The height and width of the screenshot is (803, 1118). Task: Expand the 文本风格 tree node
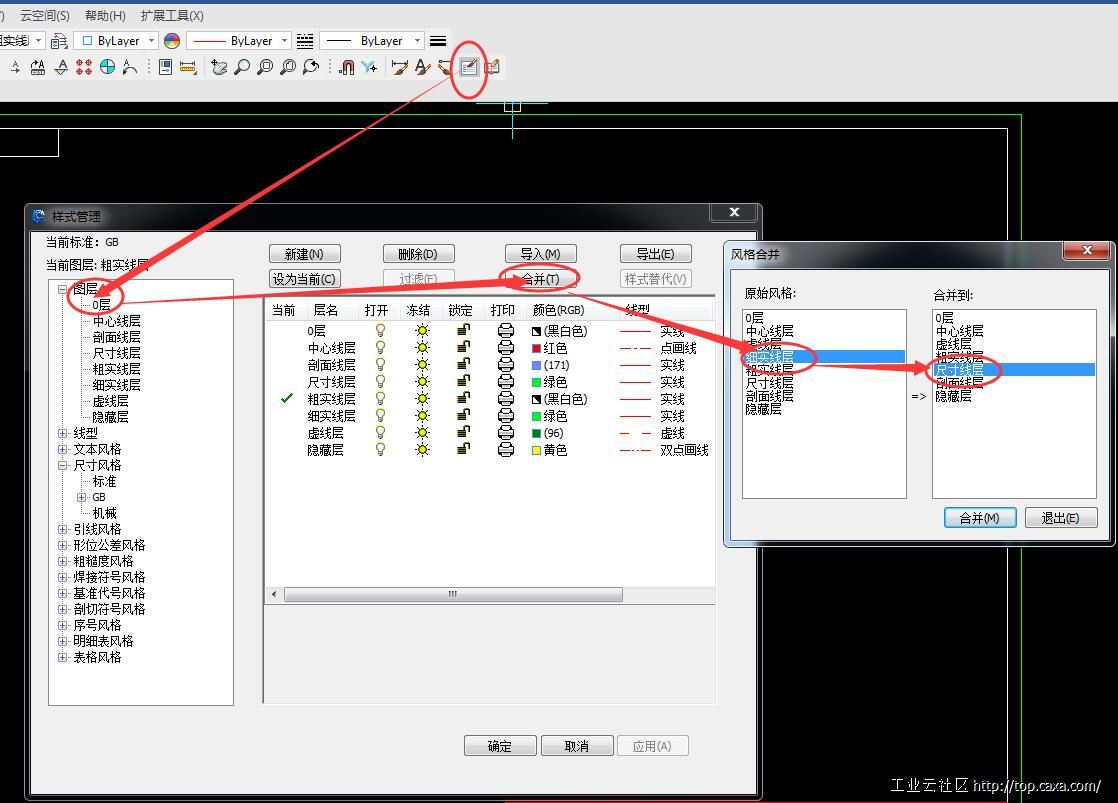pyautogui.click(x=63, y=449)
